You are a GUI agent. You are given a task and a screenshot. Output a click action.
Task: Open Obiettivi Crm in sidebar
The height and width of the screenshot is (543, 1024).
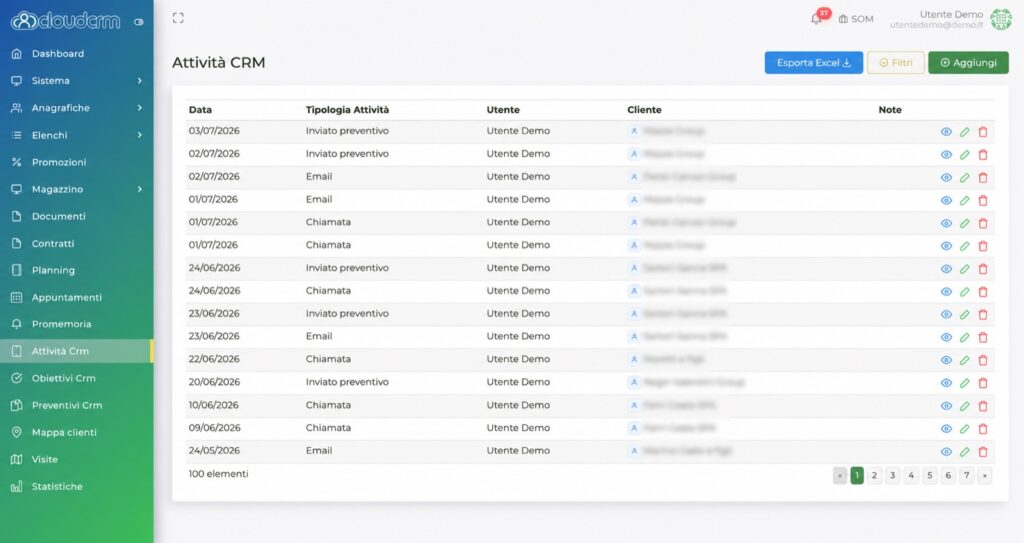(x=76, y=378)
